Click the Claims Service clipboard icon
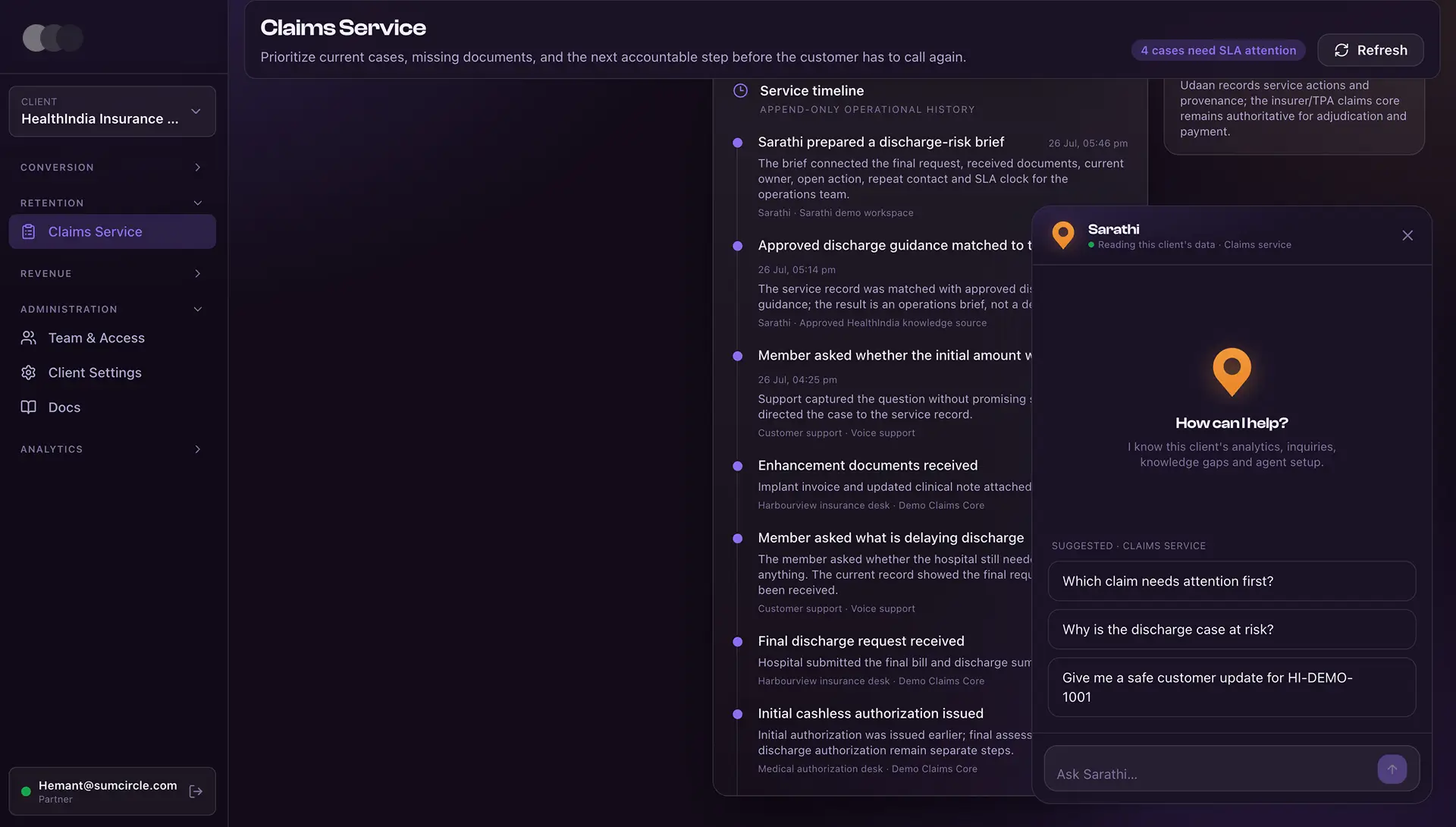 pos(29,231)
